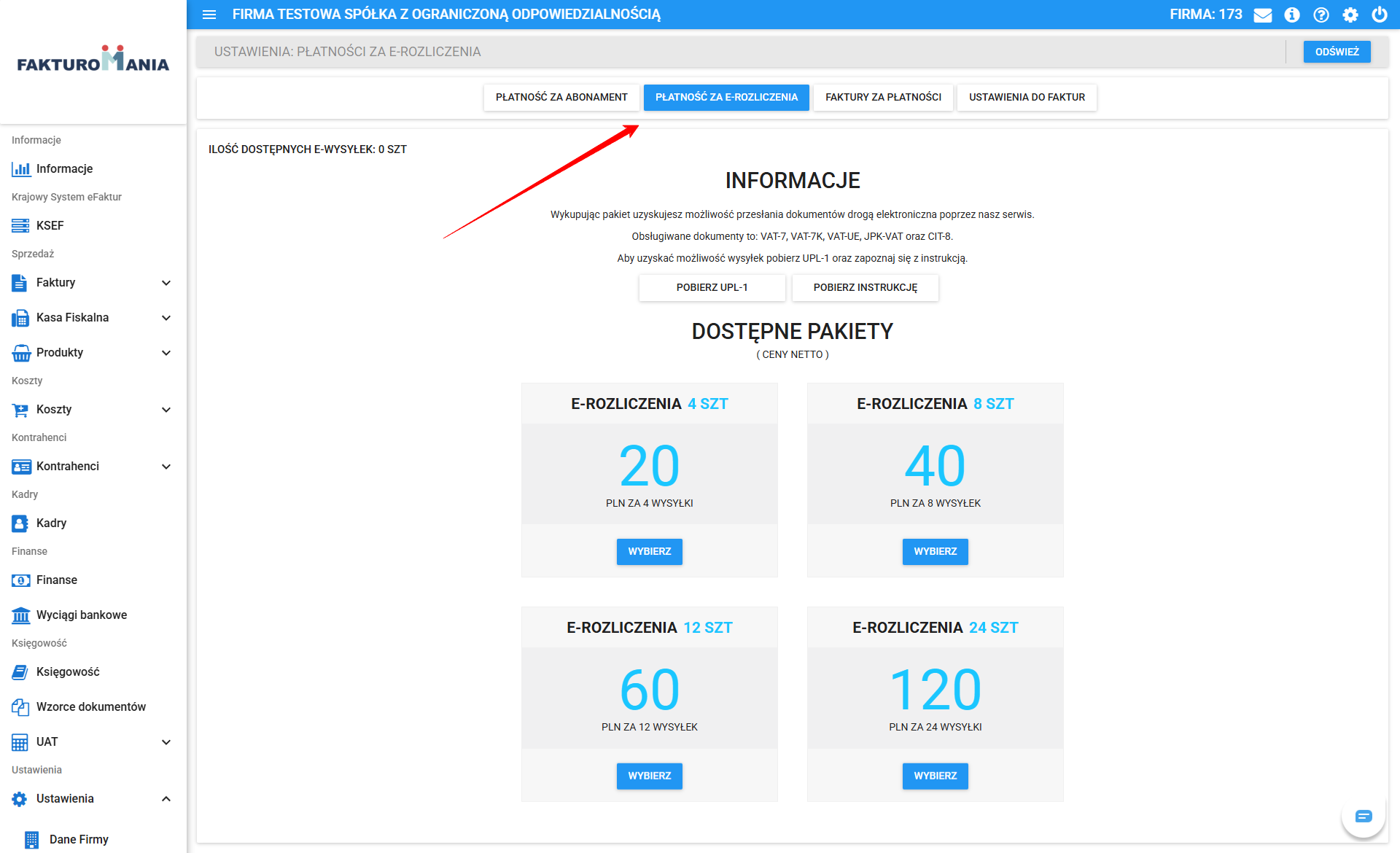Click Pobierz UPL-1 button
The image size is (1400, 853).
click(x=712, y=287)
